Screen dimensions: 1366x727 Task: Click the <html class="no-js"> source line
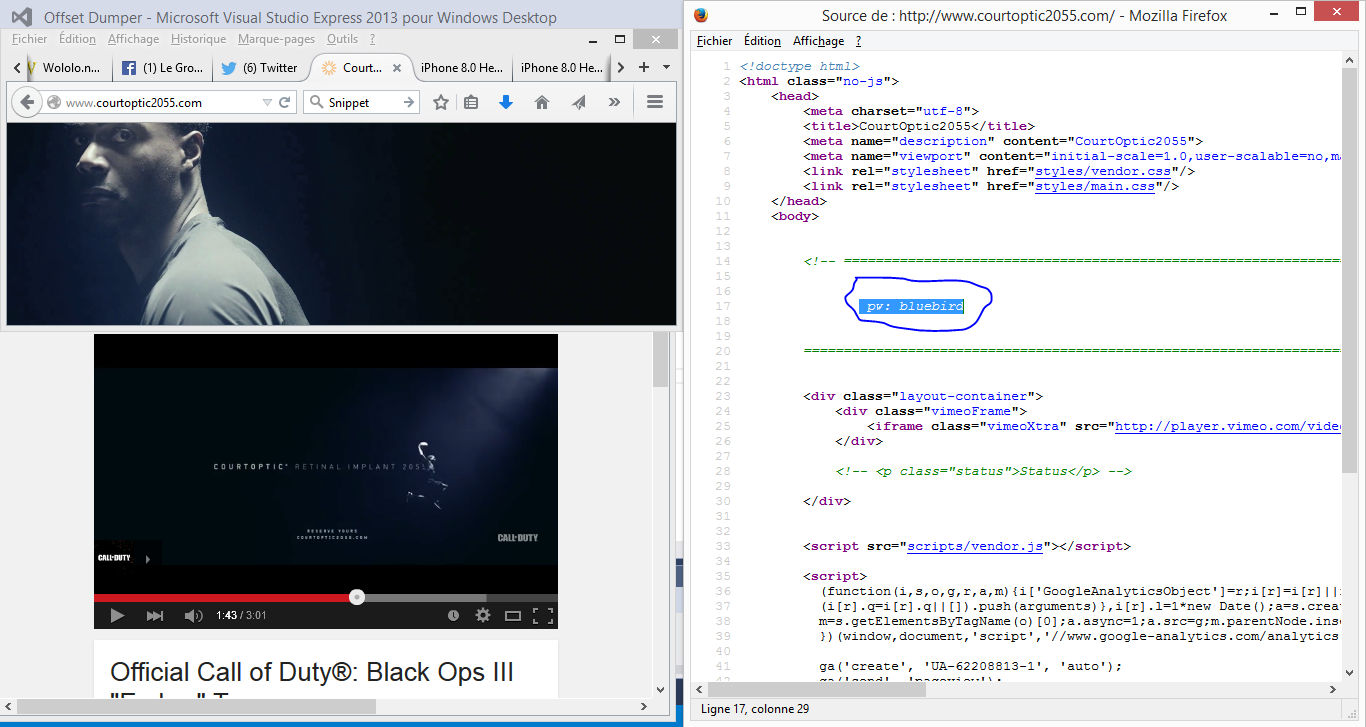coord(820,81)
